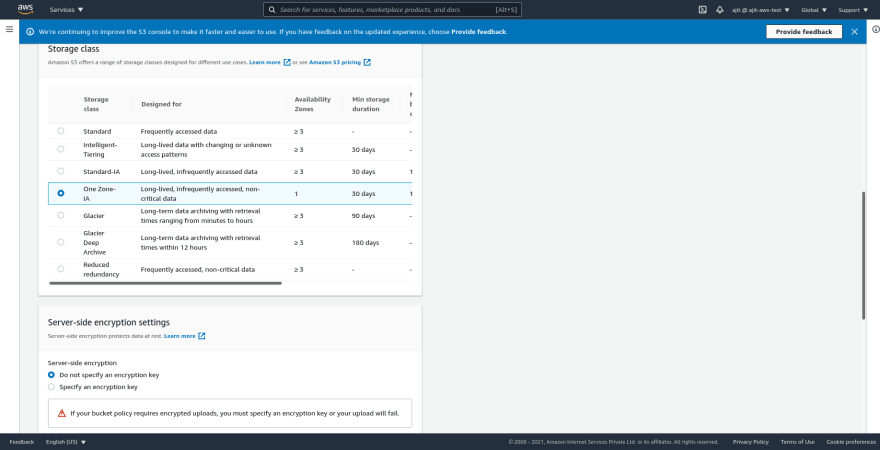Click 'Frequently accessed data' cell
The width and height of the screenshot is (880, 450).
[179, 131]
